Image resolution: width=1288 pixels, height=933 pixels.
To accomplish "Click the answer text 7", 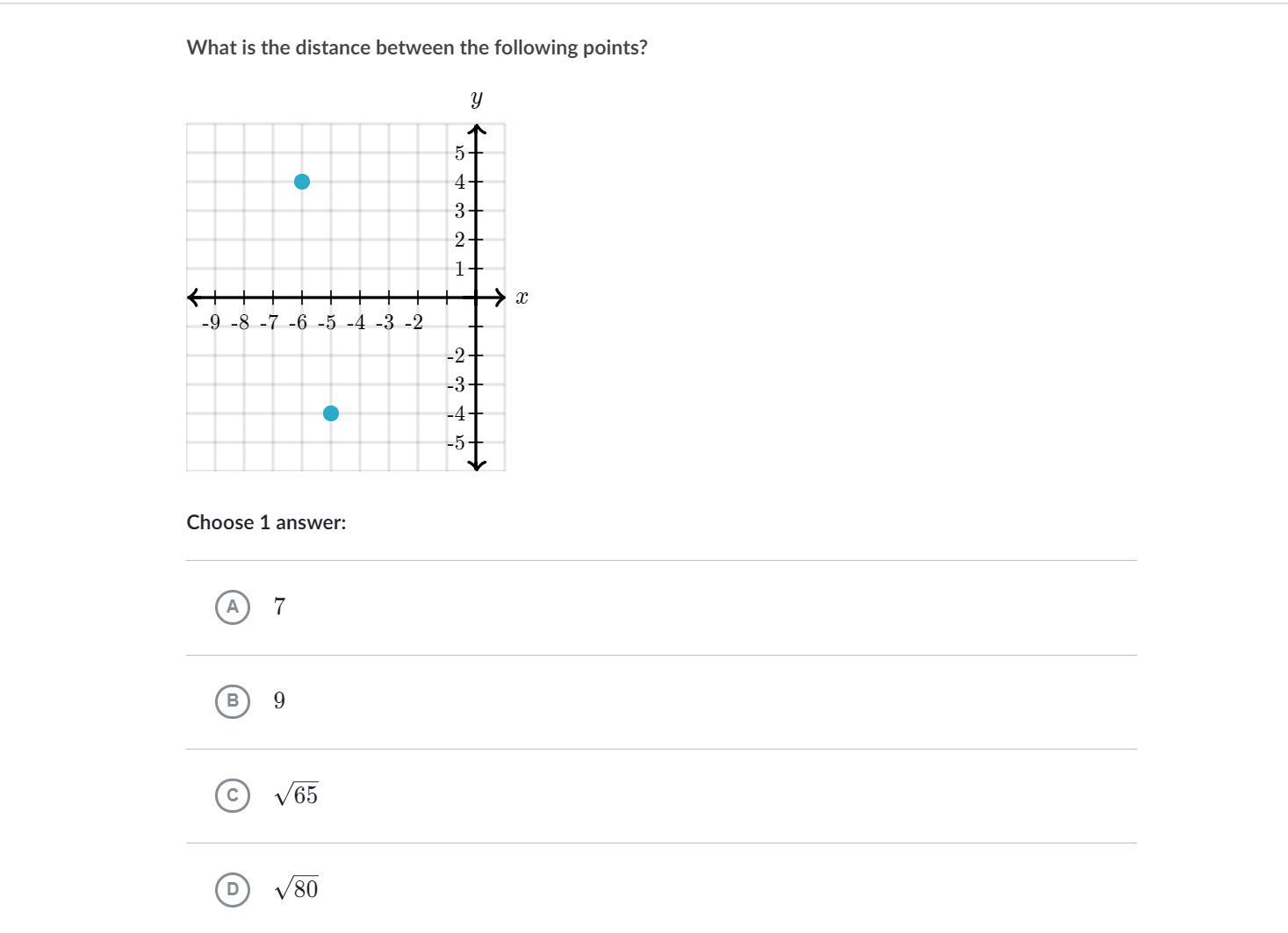I will coord(279,606).
